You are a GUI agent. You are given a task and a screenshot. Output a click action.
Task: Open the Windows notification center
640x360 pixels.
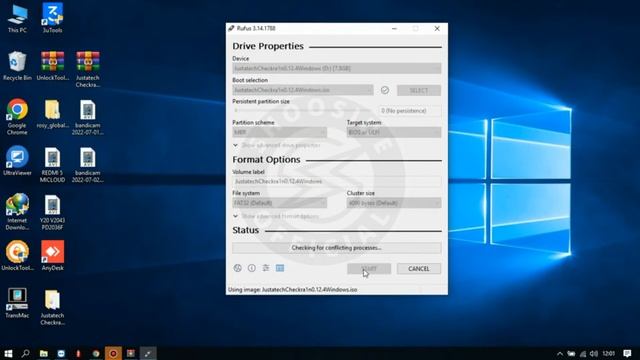(627, 353)
